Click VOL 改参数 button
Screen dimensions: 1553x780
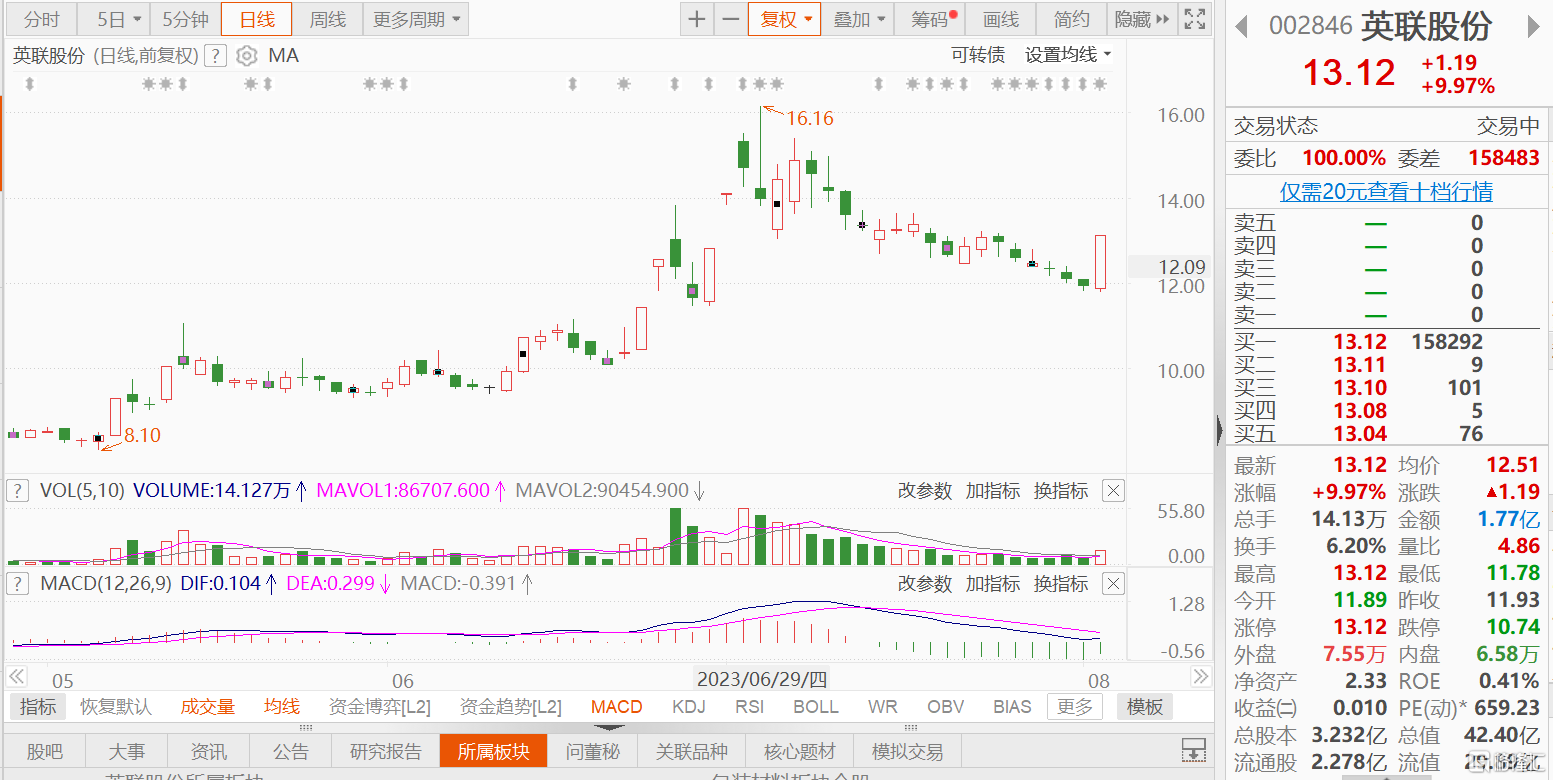point(925,490)
